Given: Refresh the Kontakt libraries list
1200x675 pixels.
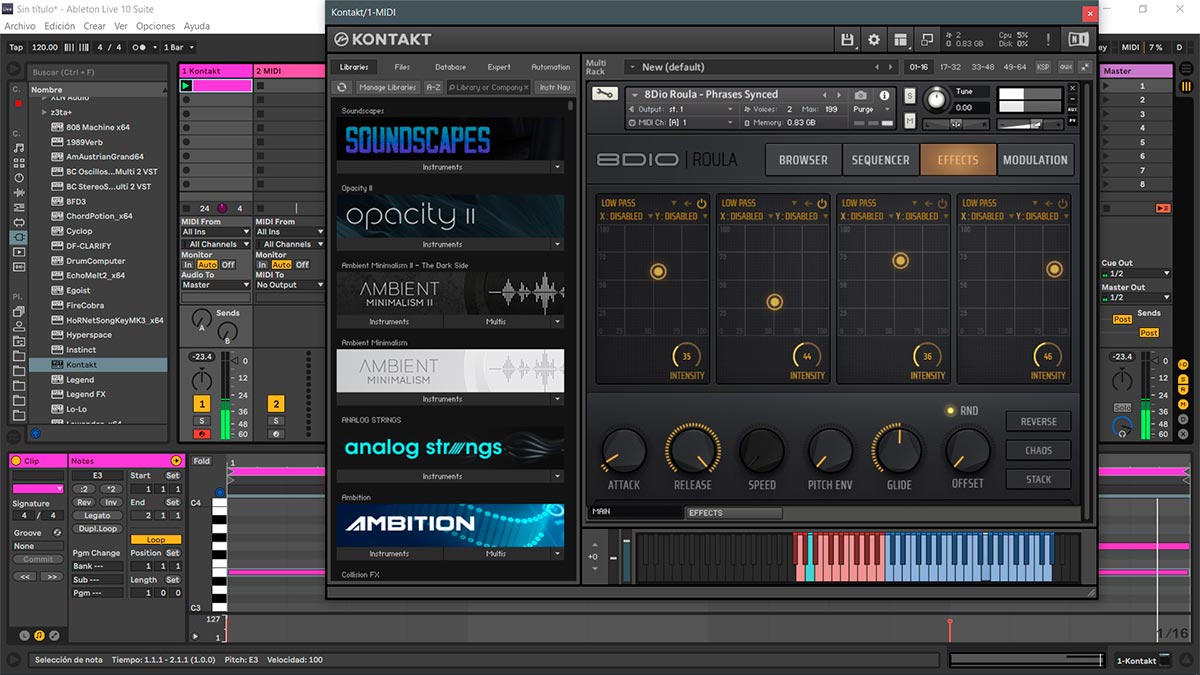Looking at the screenshot, I should click(342, 87).
